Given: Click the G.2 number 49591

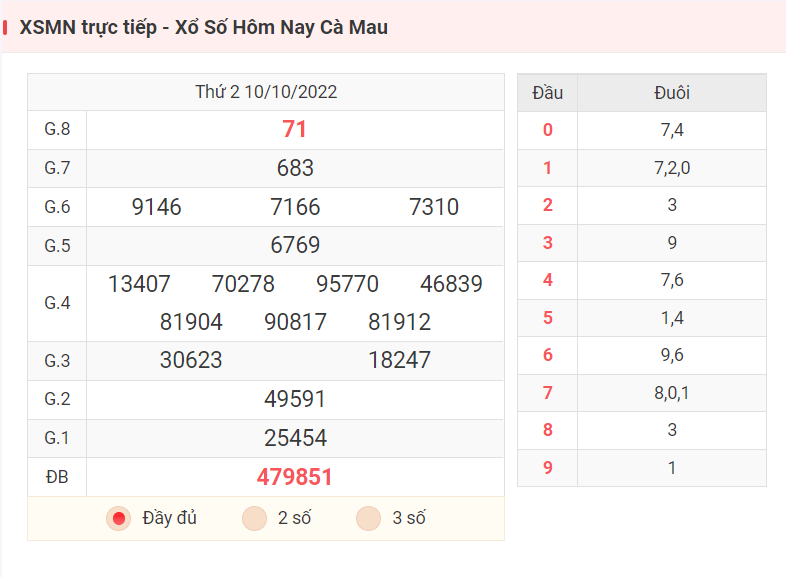Looking at the screenshot, I should [295, 399].
